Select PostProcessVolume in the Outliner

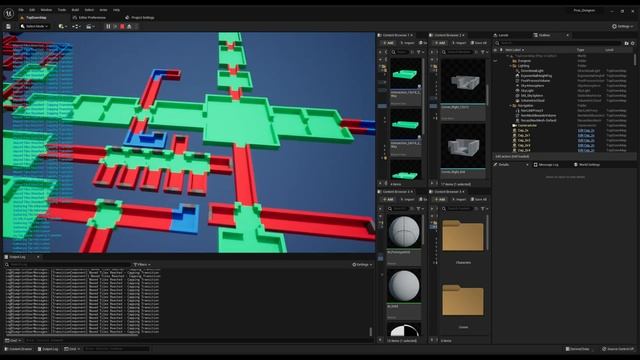(536, 81)
